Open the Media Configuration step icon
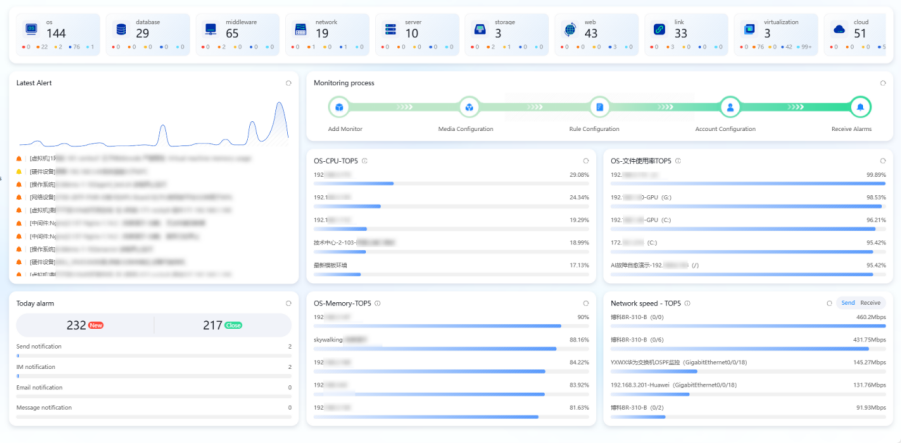The width and height of the screenshot is (901, 444). point(470,107)
